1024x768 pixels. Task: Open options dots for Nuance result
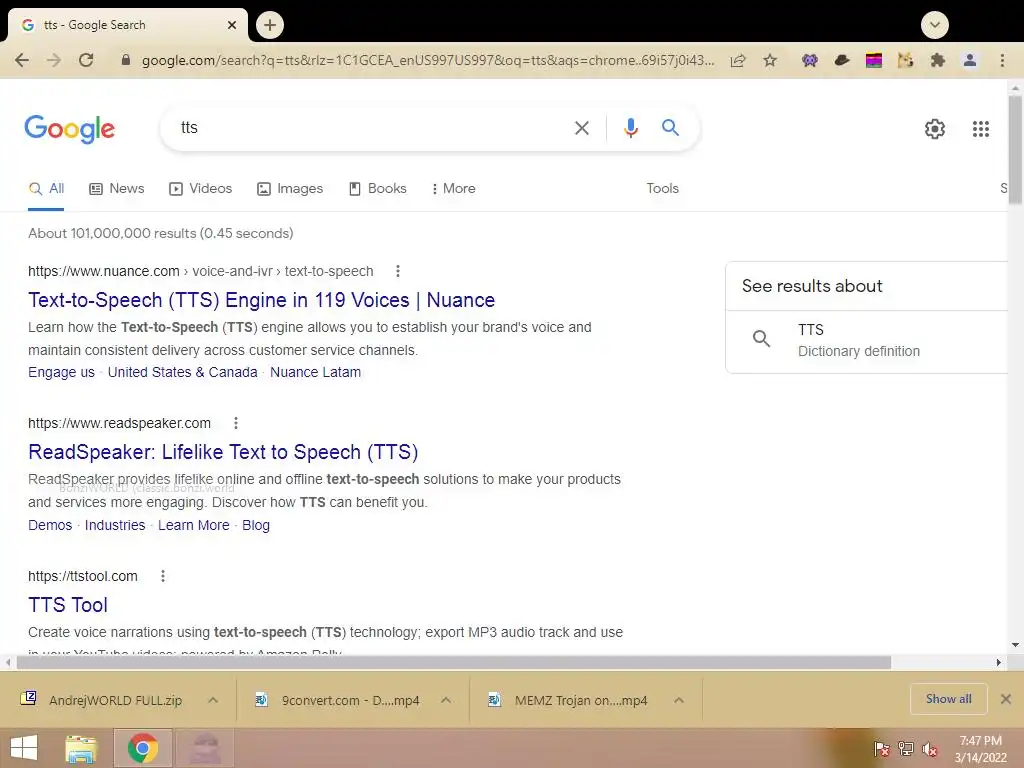(x=398, y=271)
